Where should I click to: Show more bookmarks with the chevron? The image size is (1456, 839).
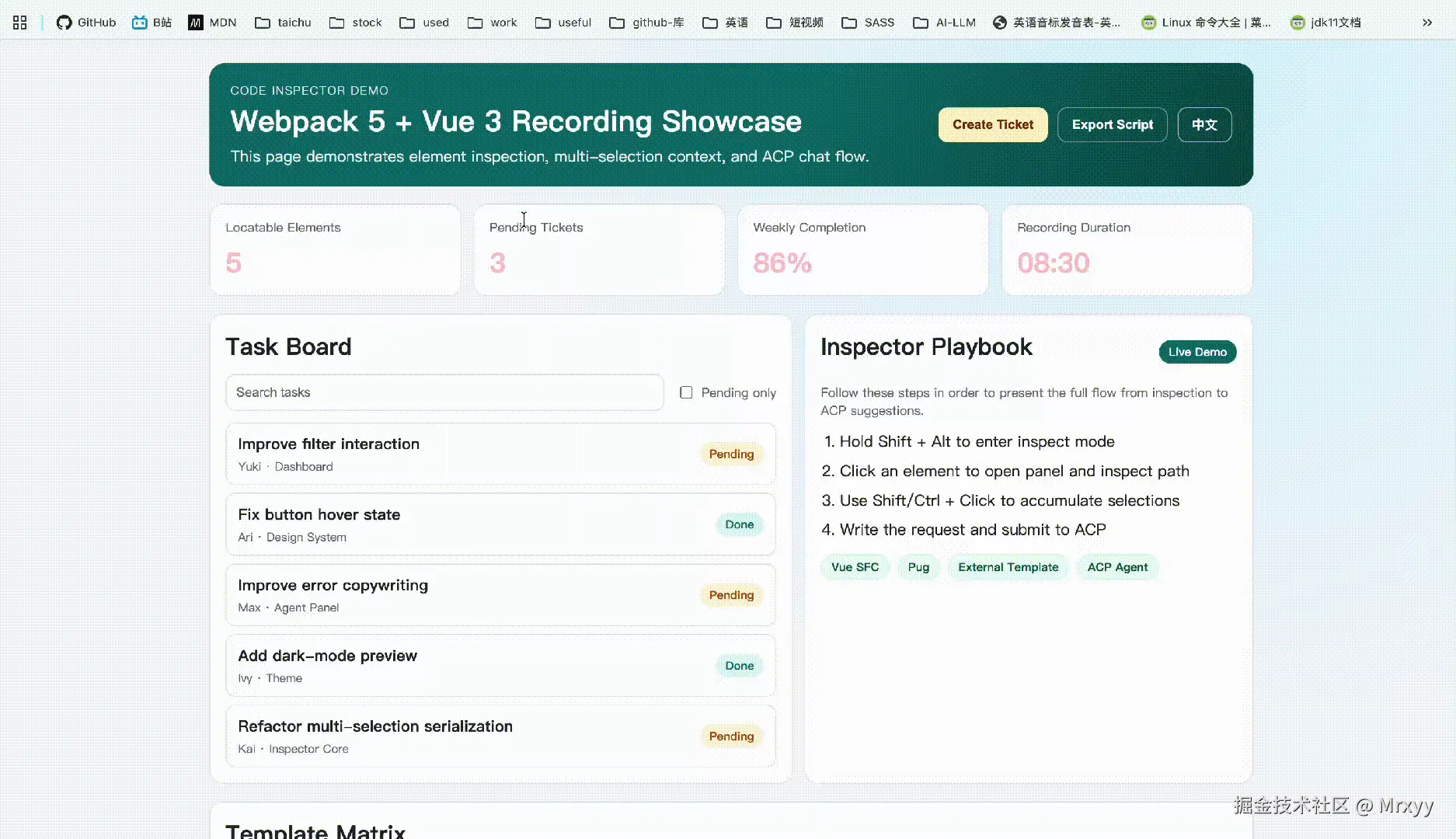1427,23
